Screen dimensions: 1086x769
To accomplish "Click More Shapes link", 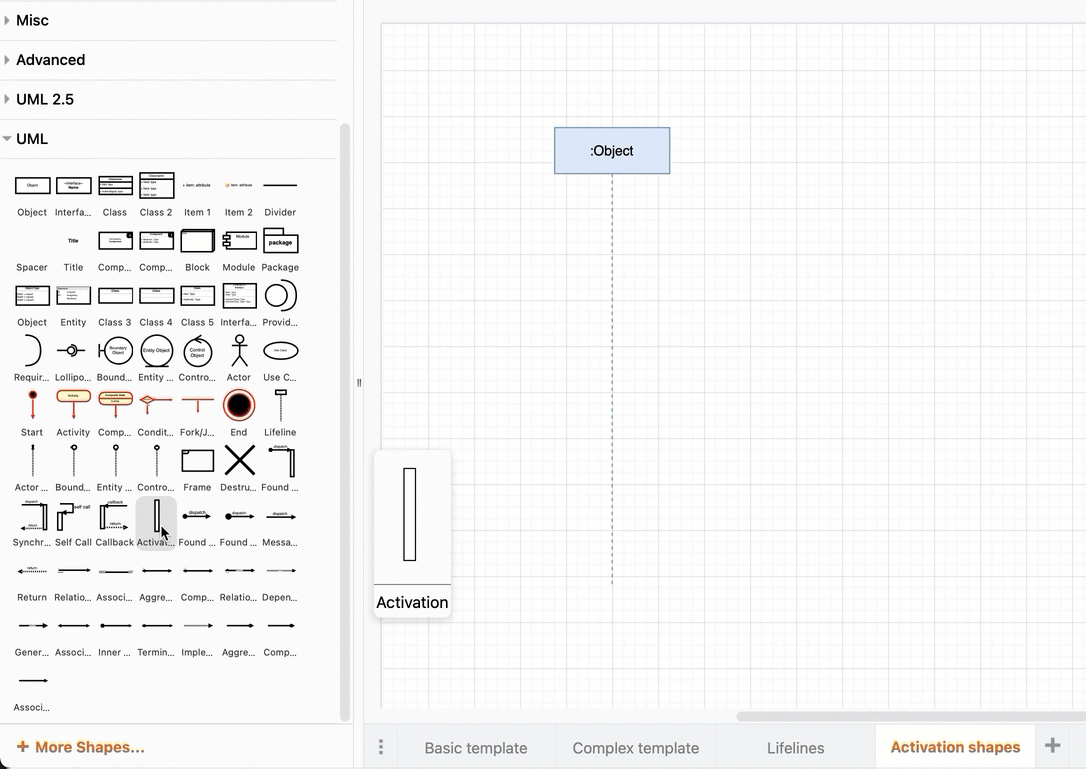I will click(81, 746).
